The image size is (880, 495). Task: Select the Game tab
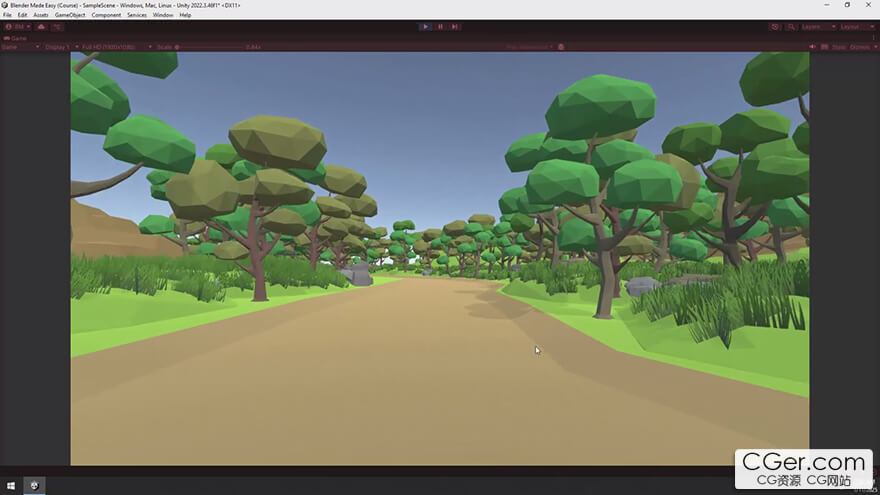(x=17, y=38)
